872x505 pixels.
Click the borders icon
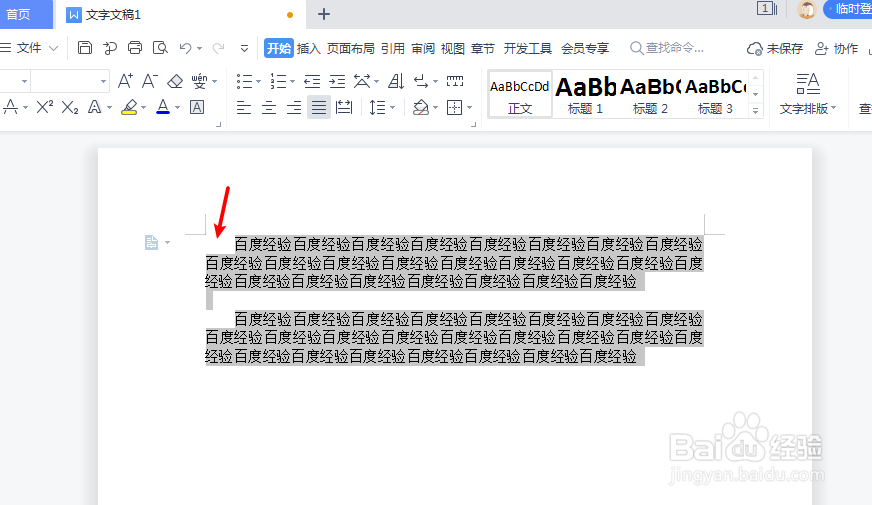[x=454, y=107]
